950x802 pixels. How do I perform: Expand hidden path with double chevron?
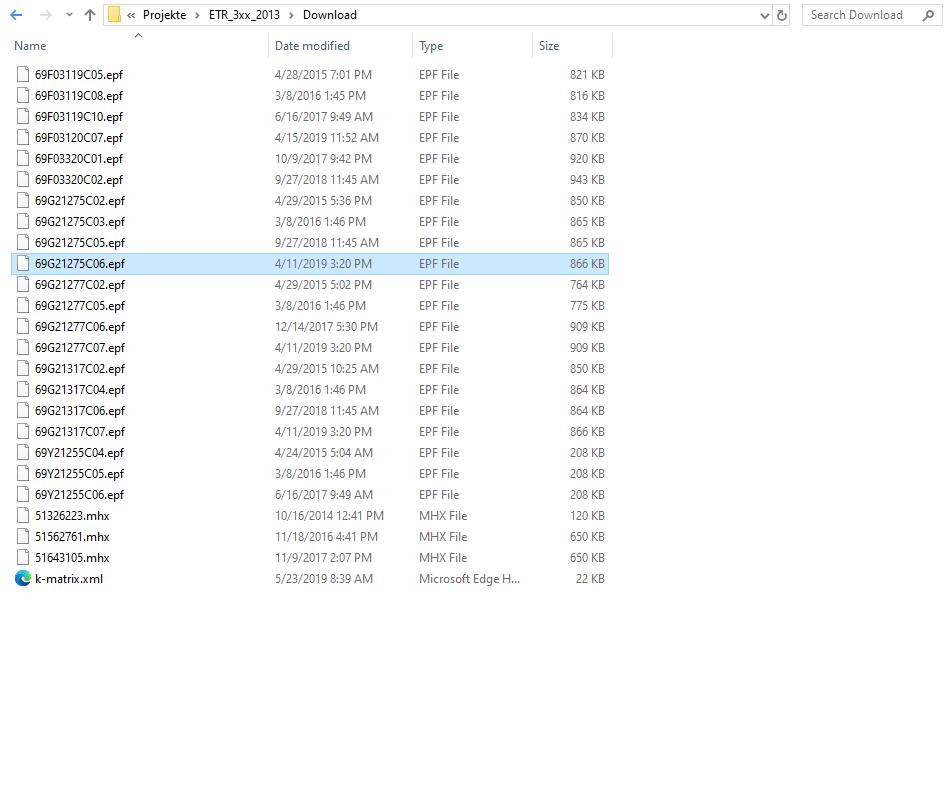[x=131, y=15]
